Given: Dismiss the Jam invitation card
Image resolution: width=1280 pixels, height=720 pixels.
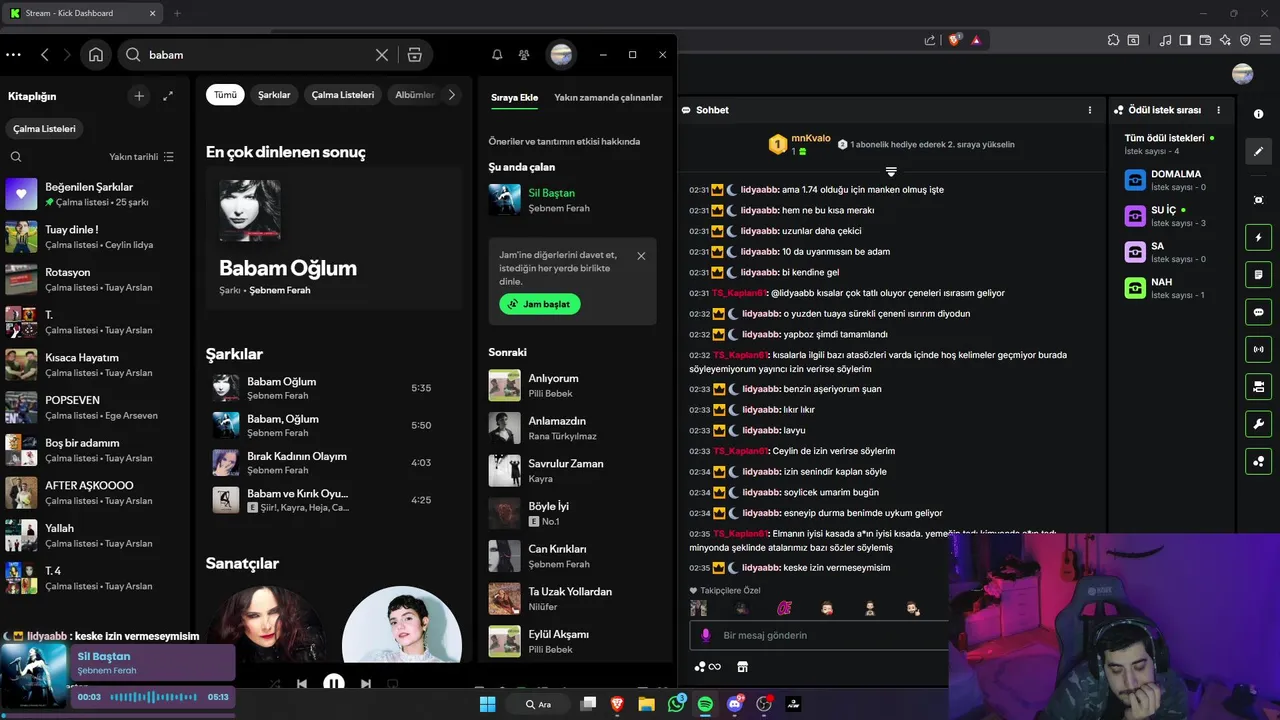Looking at the screenshot, I should (x=641, y=256).
